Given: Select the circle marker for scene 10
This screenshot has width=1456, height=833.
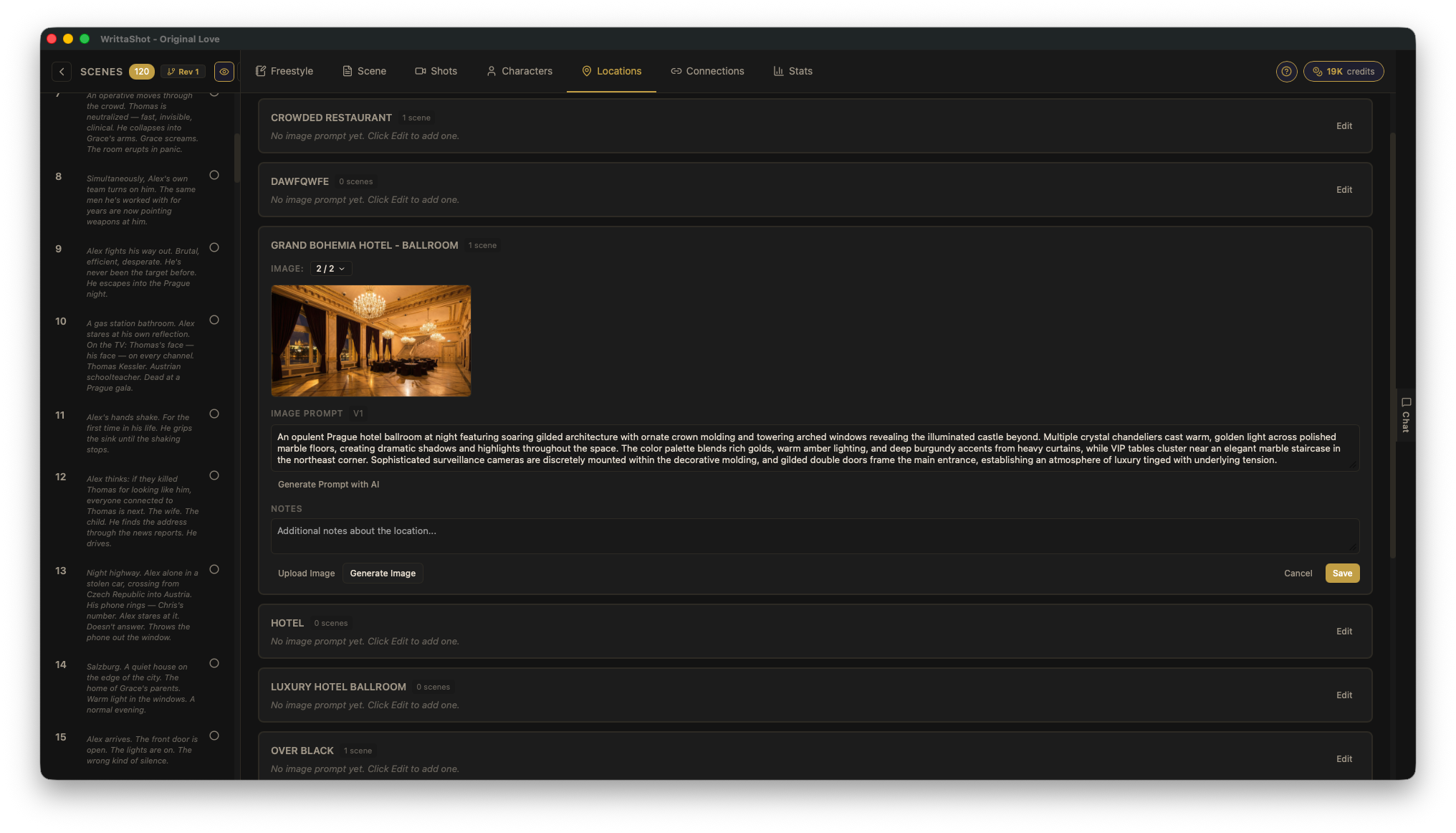Looking at the screenshot, I should (214, 320).
